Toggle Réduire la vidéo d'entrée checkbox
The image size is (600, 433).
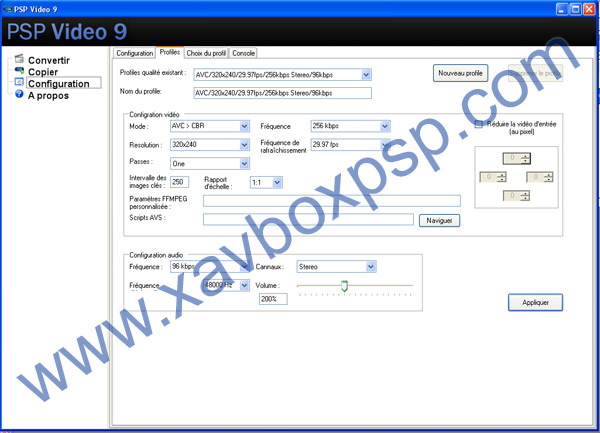pos(478,124)
